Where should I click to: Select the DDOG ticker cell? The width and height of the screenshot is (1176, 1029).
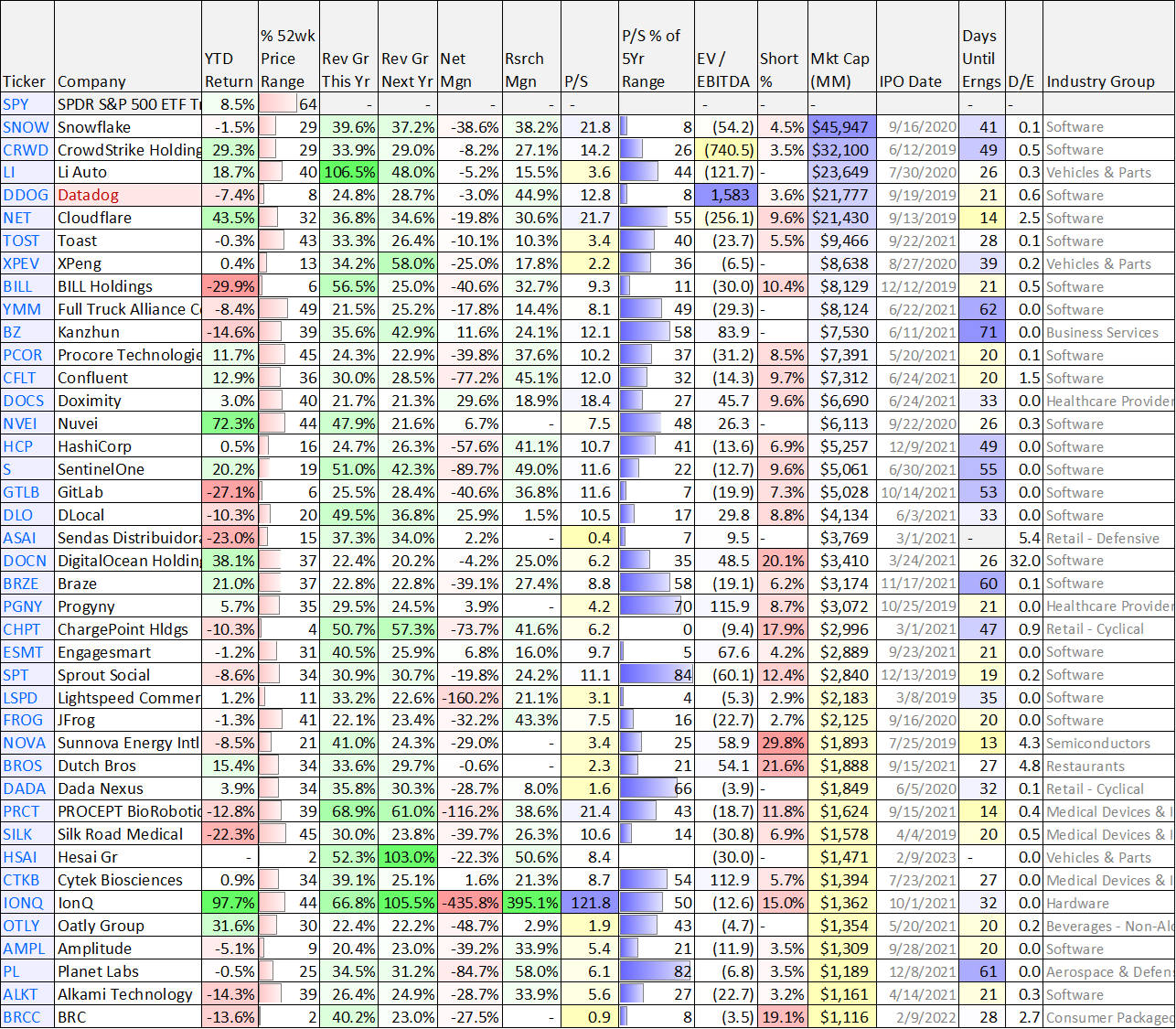(x=27, y=195)
